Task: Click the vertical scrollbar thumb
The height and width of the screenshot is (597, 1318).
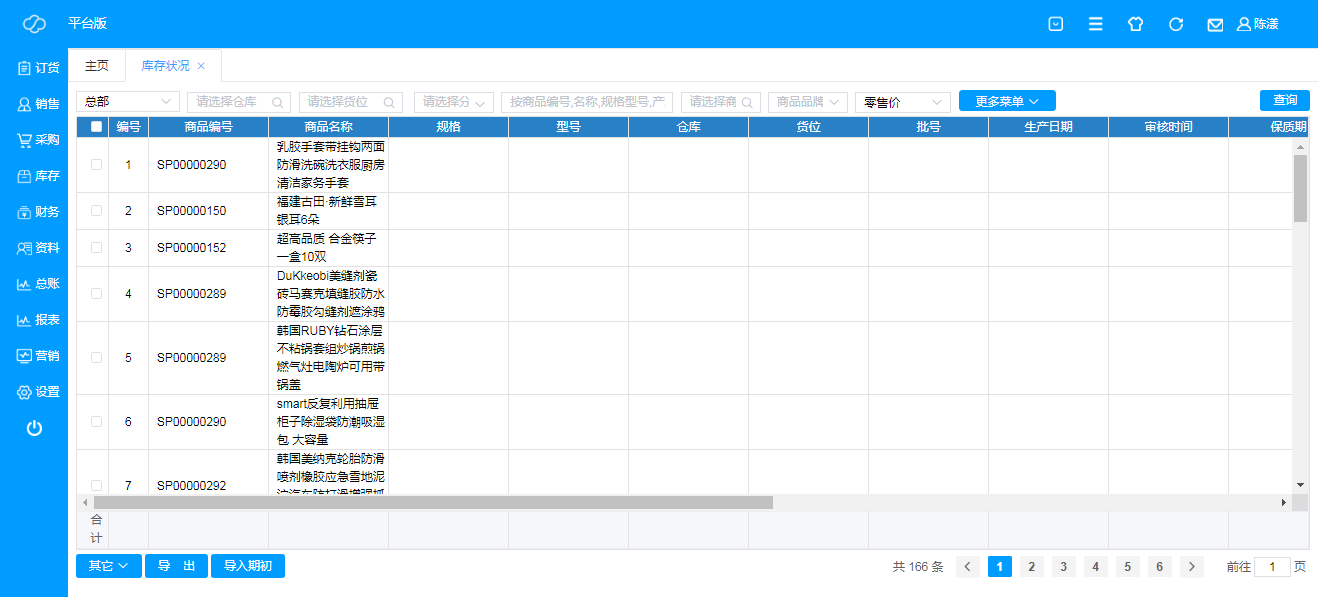Action: pyautogui.click(x=1300, y=188)
